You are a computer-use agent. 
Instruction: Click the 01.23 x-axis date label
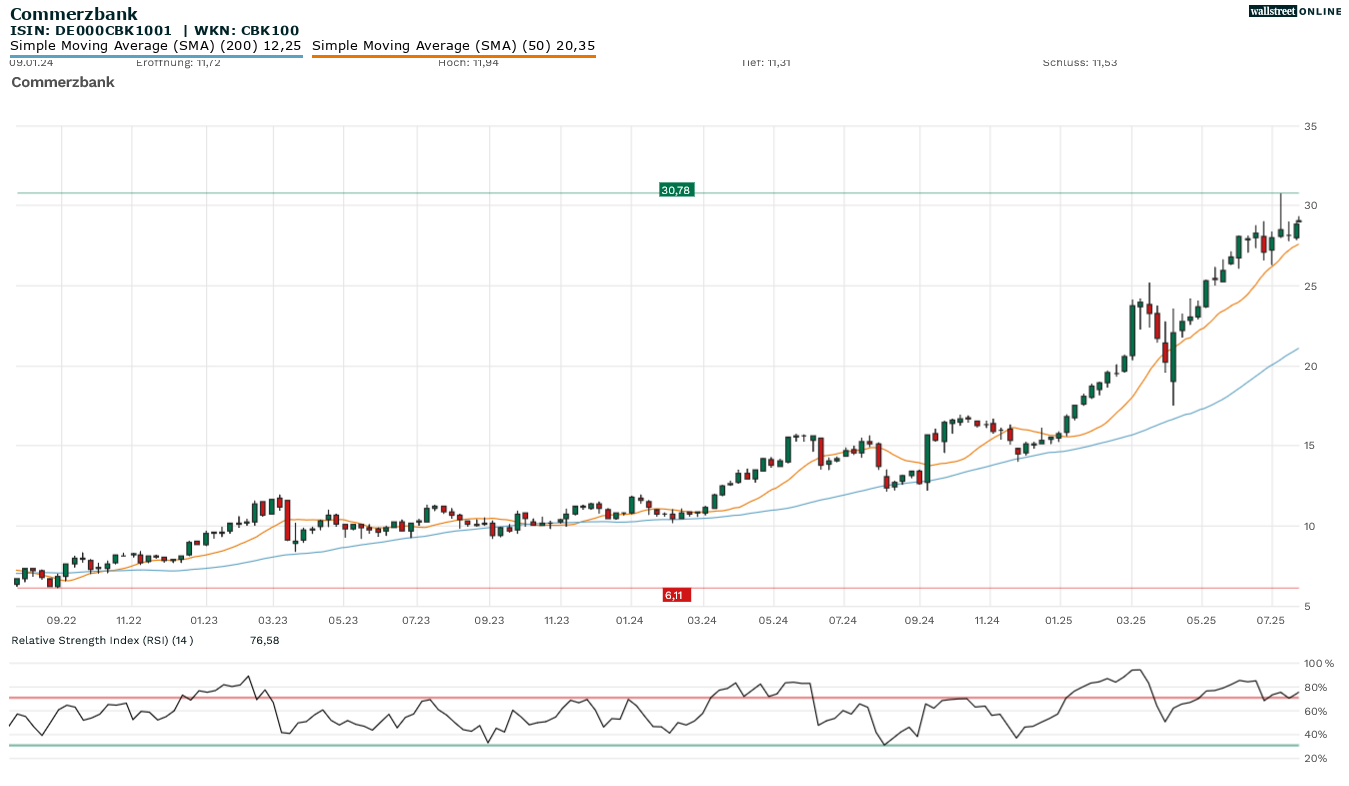coord(204,621)
